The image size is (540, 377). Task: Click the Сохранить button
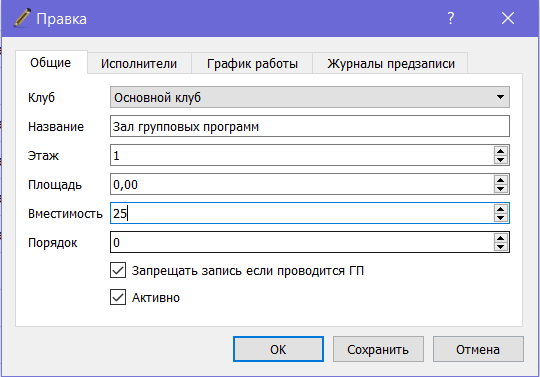pos(378,349)
